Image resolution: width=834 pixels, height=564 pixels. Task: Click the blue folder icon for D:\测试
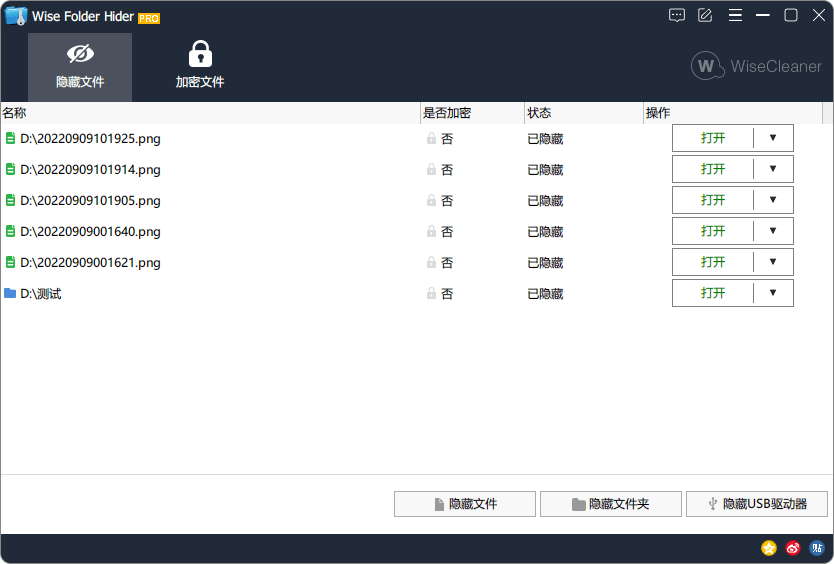click(x=10, y=293)
